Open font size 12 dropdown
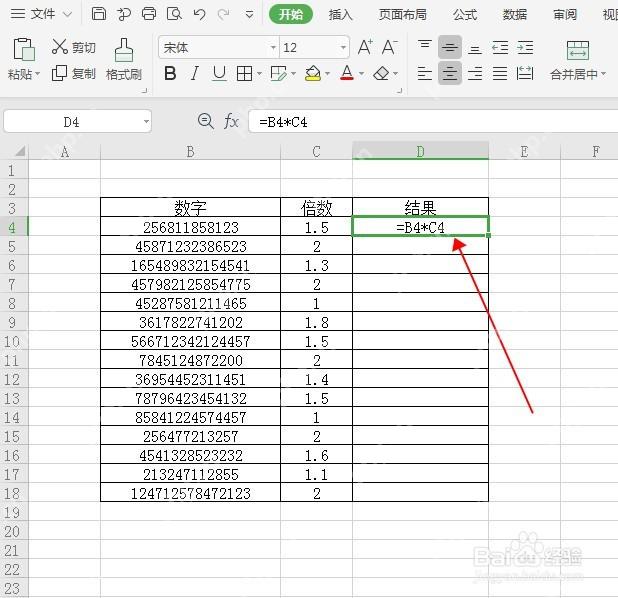This screenshot has height=598, width=618. point(343,48)
